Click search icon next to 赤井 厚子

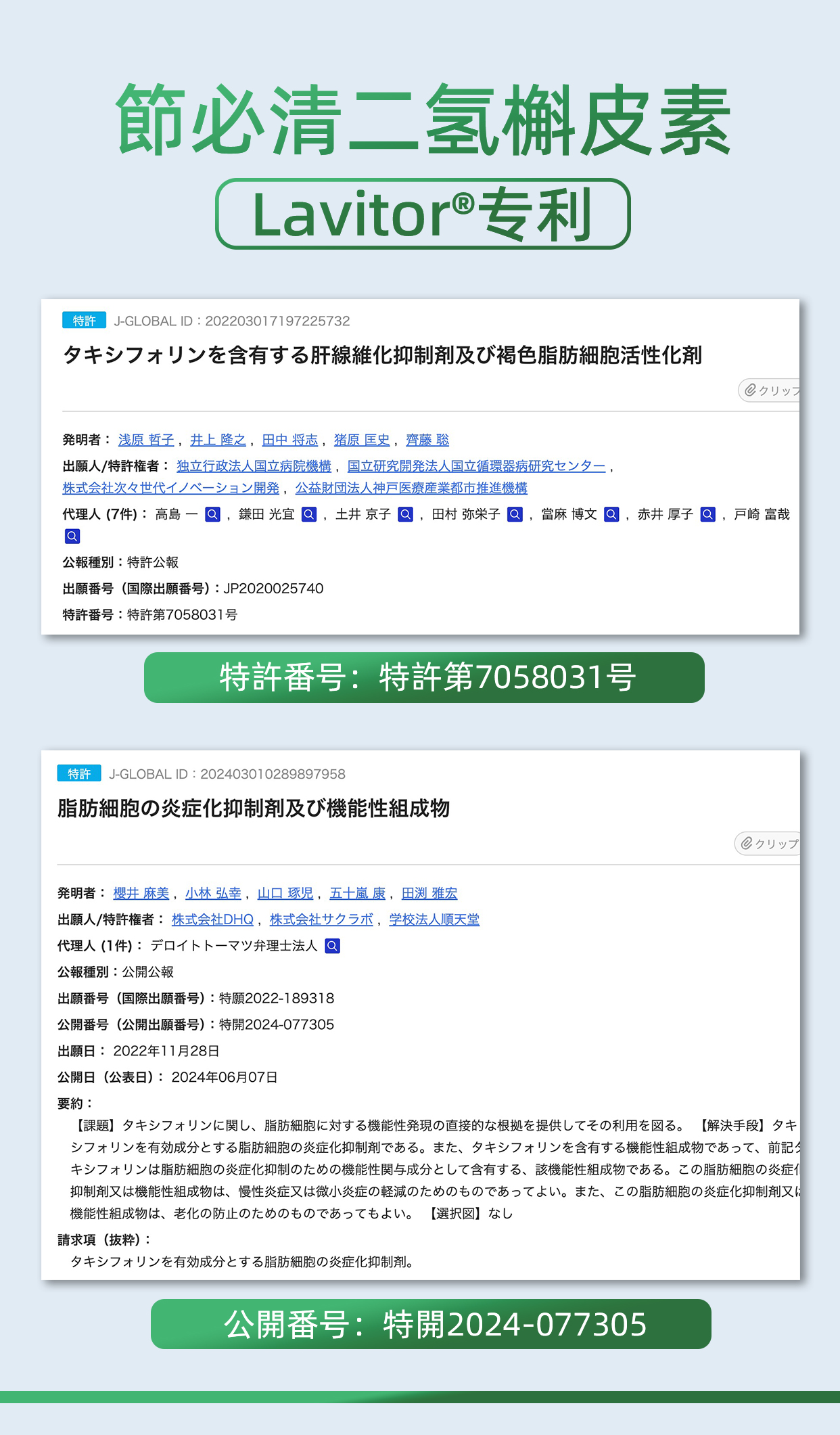(708, 514)
